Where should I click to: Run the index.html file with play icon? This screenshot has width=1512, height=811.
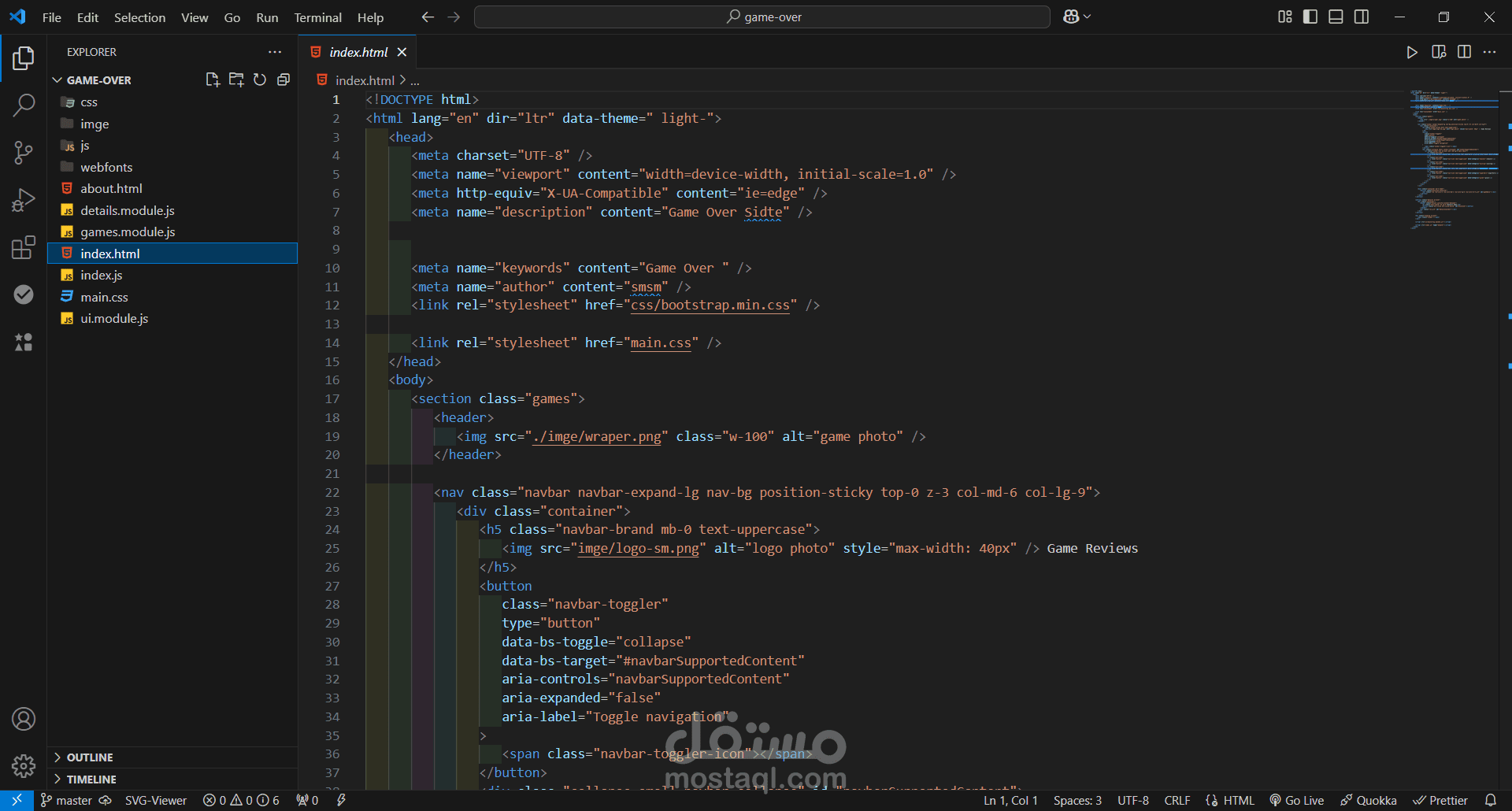point(1412,52)
